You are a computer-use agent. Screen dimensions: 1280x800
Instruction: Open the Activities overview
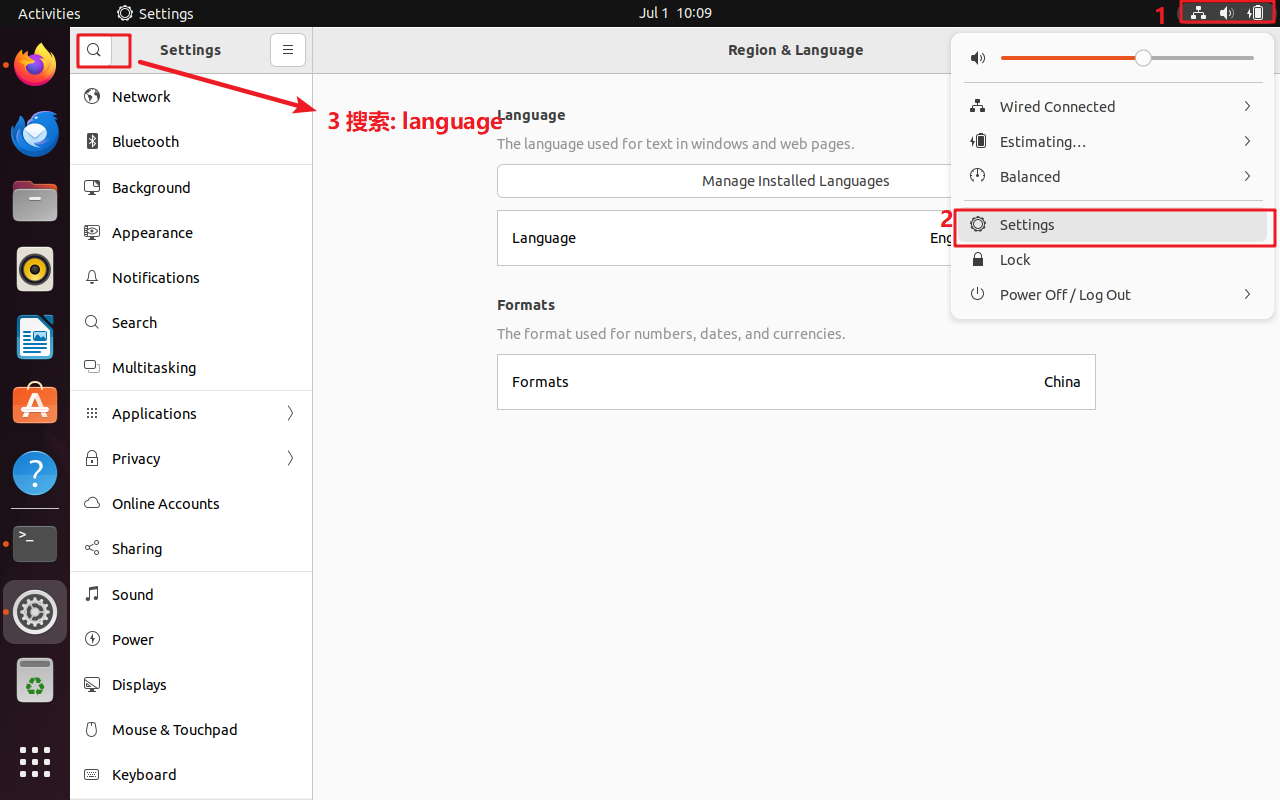pyautogui.click(x=49, y=13)
